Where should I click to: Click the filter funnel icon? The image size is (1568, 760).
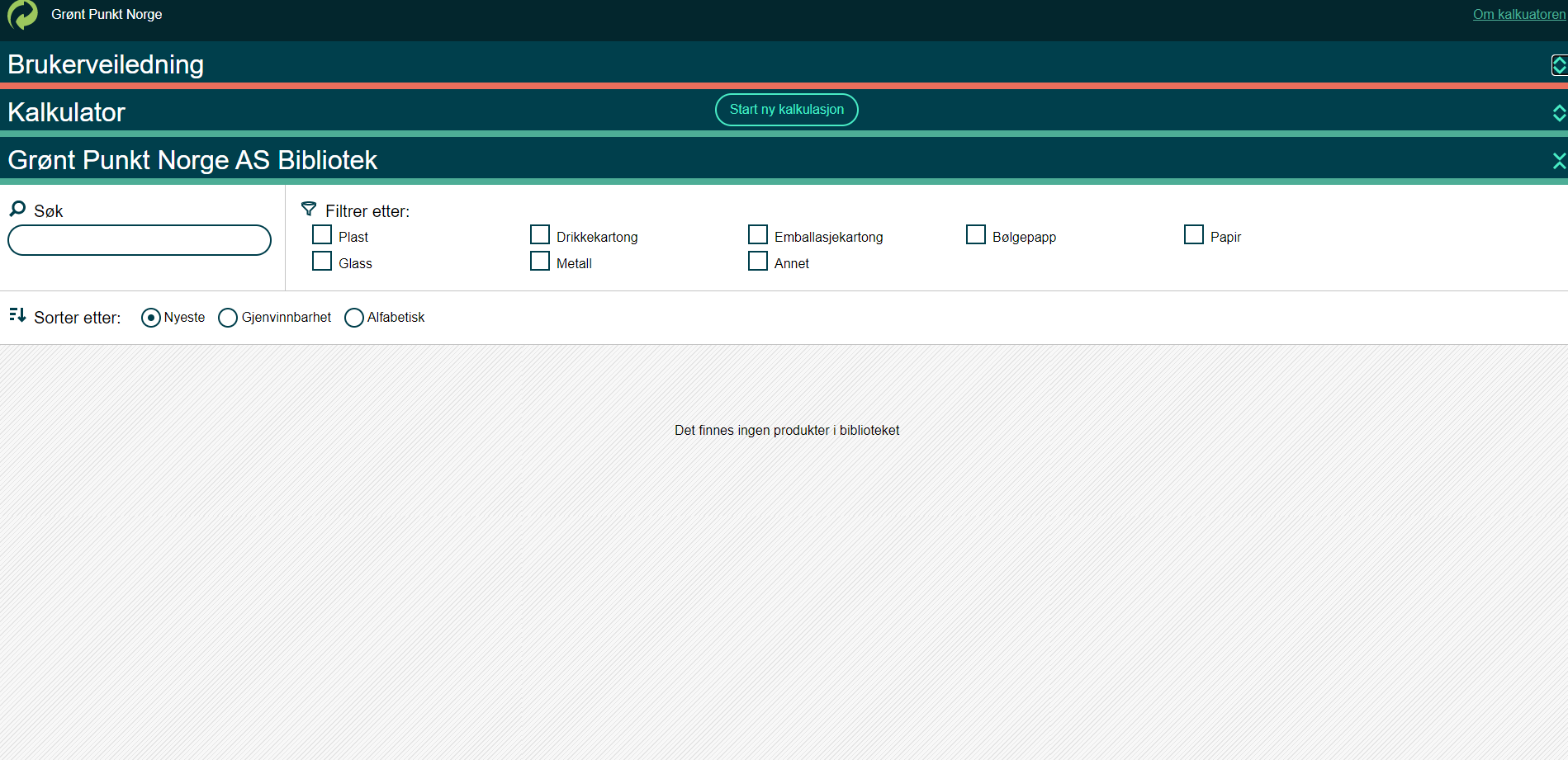click(x=309, y=210)
